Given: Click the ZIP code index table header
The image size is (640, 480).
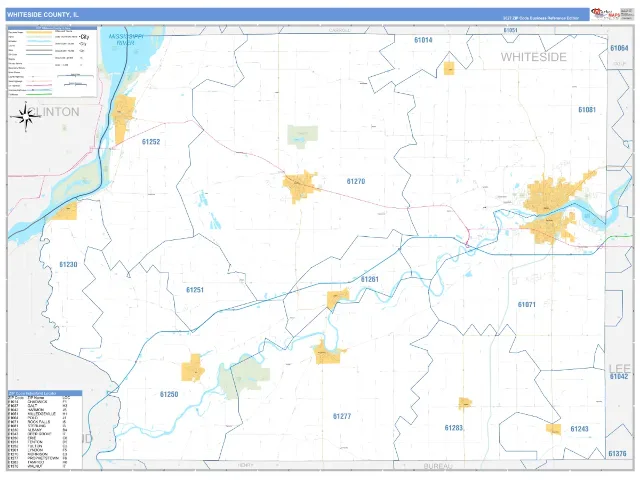Looking at the screenshot, I should [45, 393].
